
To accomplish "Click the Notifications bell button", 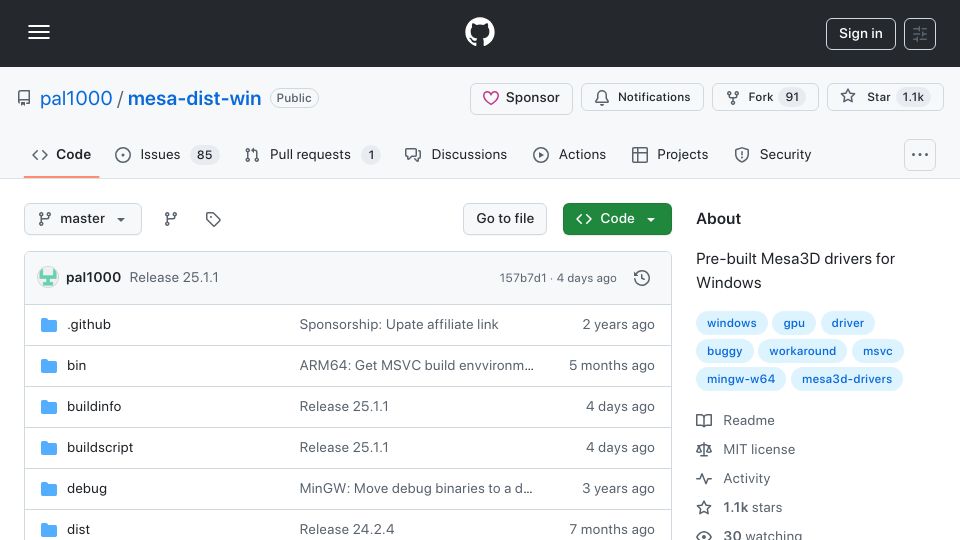I will [642, 97].
